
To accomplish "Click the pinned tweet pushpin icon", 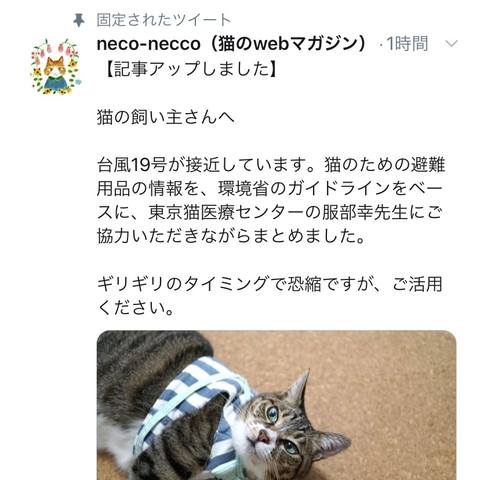I will [79, 20].
